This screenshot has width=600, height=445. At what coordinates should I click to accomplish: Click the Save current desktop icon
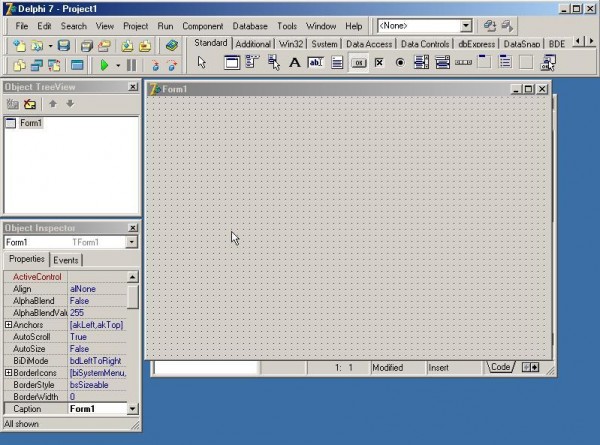[x=490, y=26]
